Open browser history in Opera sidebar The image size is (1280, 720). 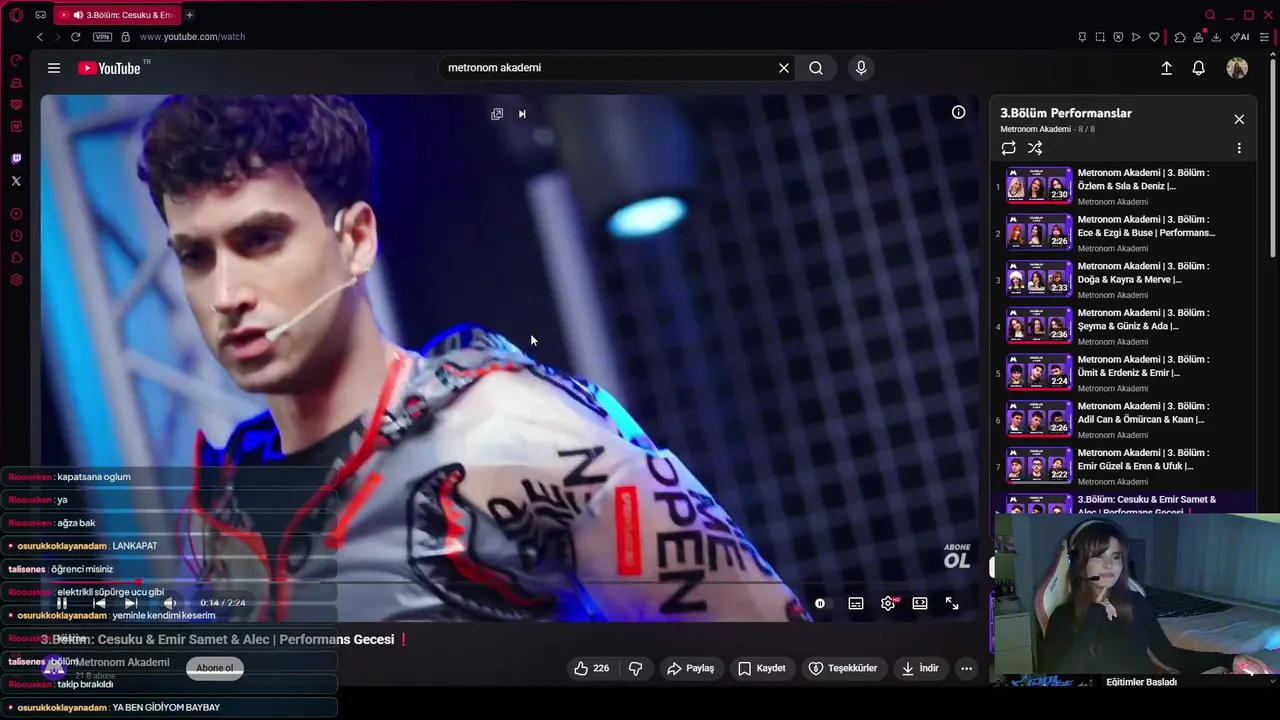pyautogui.click(x=16, y=236)
